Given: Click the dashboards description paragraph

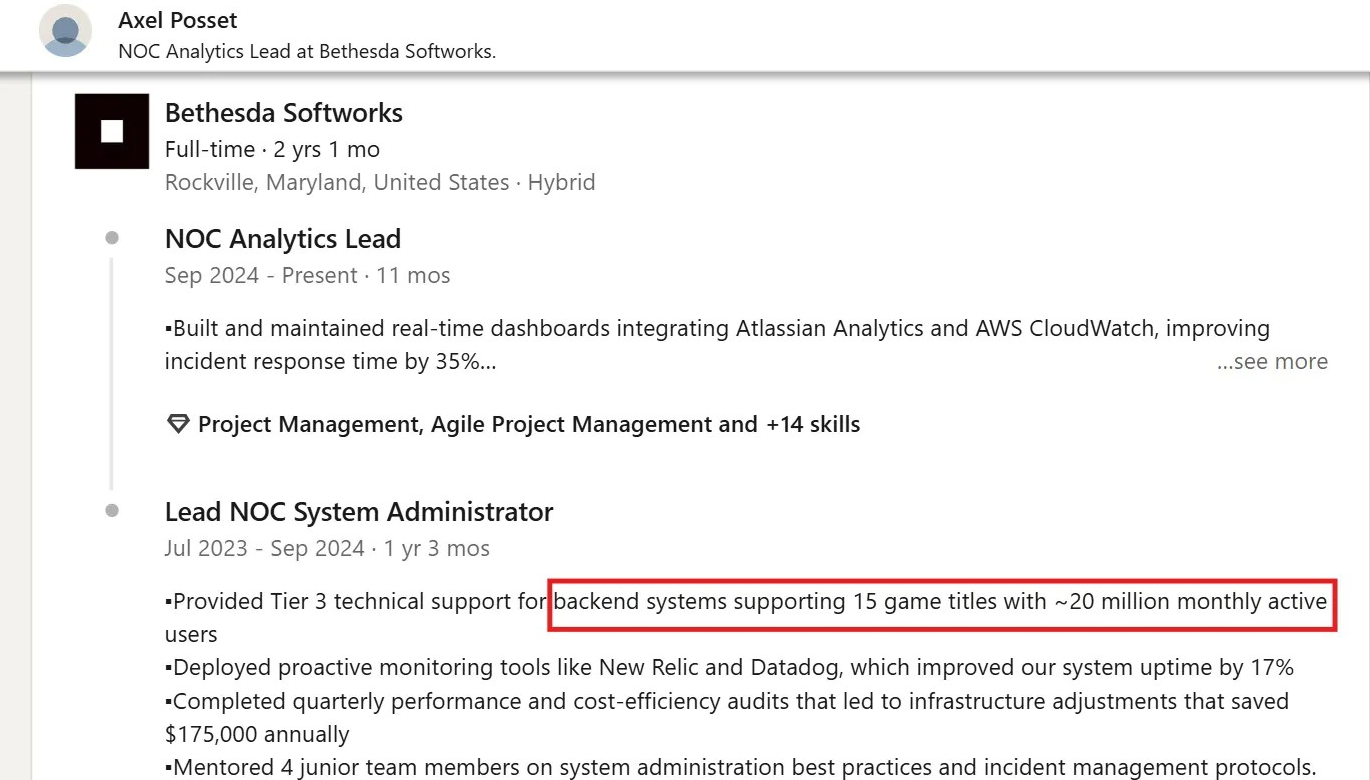Looking at the screenshot, I should [717, 345].
